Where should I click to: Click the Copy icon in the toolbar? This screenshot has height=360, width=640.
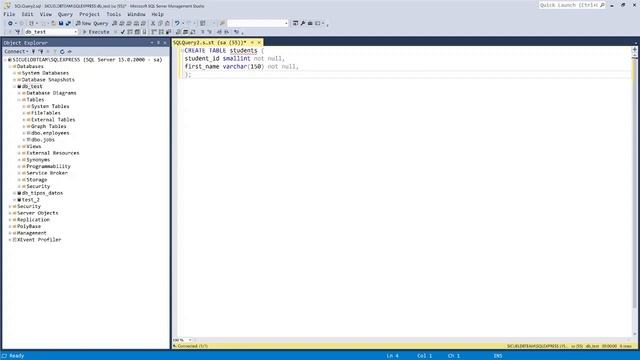tap(160, 23)
